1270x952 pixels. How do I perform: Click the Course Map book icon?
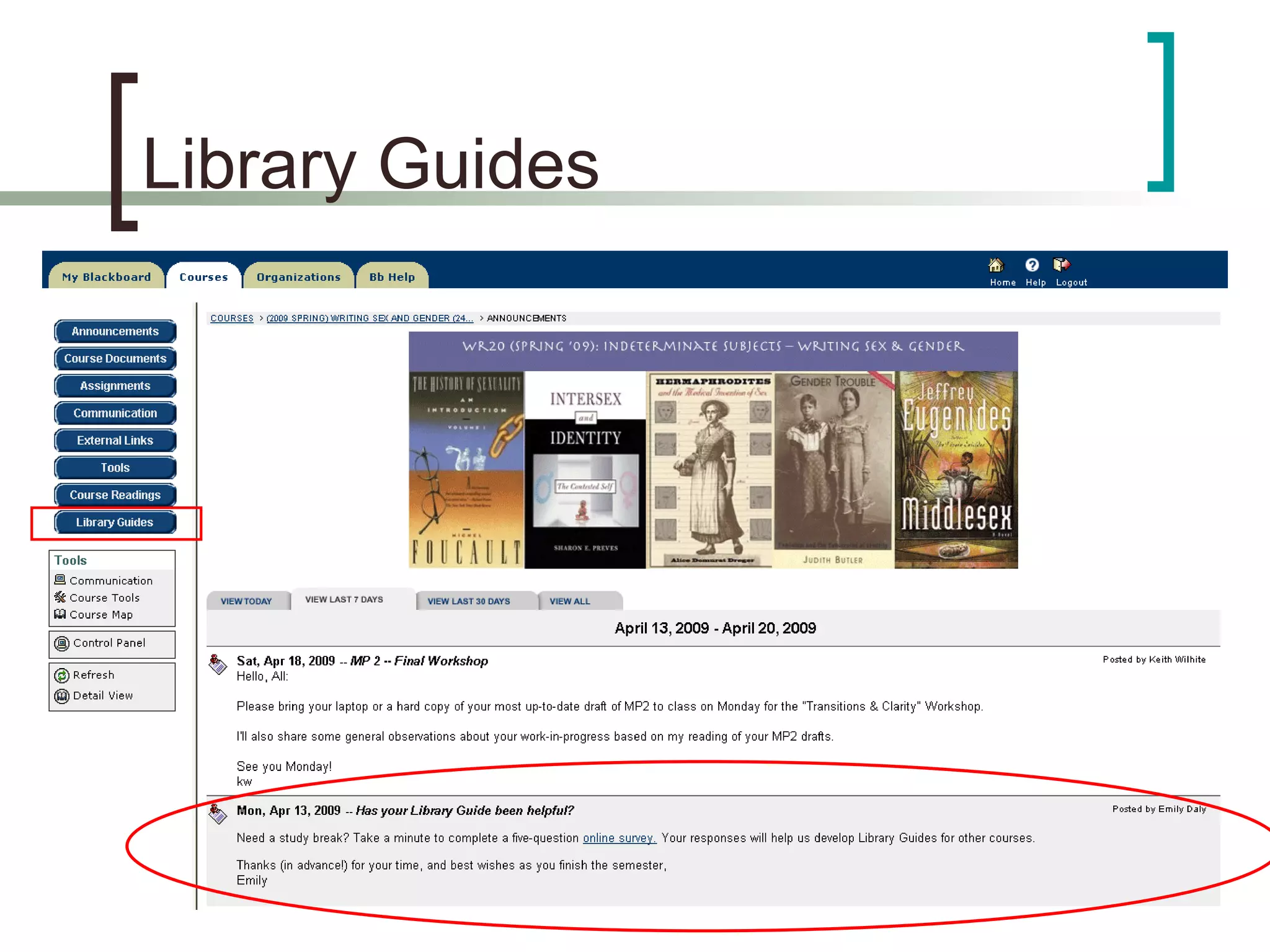60,614
